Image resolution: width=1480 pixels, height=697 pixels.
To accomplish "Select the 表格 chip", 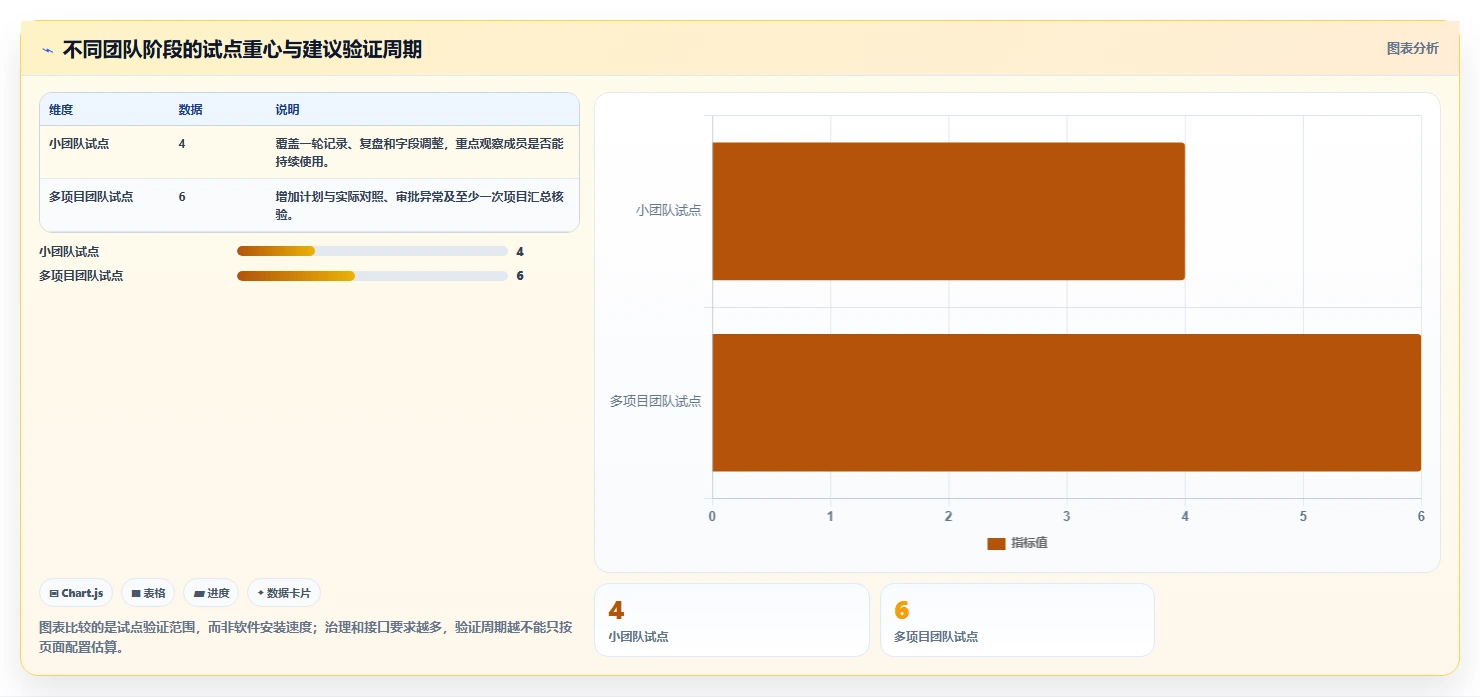I will pos(148,593).
